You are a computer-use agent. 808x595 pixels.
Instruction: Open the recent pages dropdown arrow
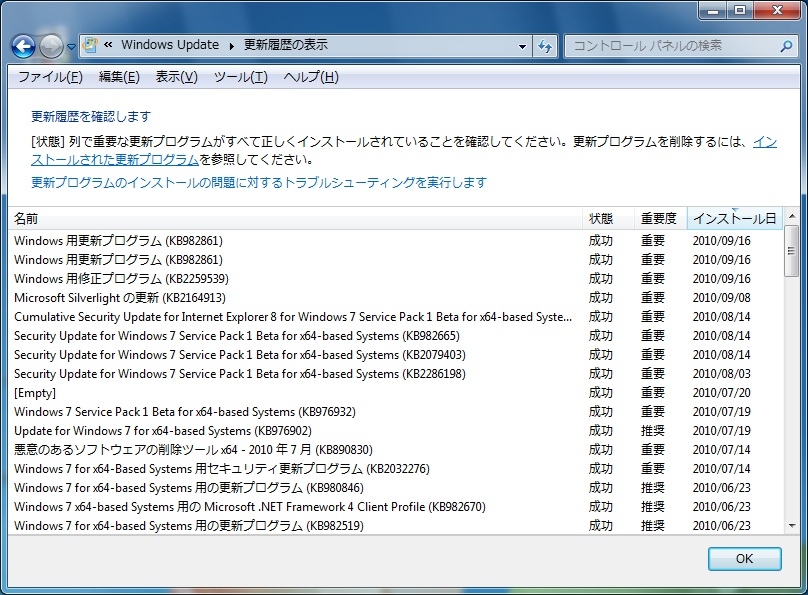click(71, 47)
